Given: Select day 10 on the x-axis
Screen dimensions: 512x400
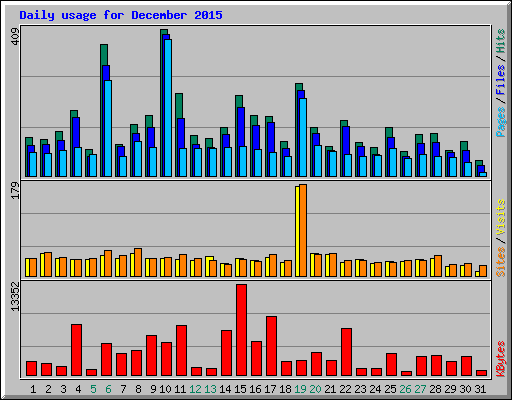Looking at the screenshot, I should (x=165, y=389).
